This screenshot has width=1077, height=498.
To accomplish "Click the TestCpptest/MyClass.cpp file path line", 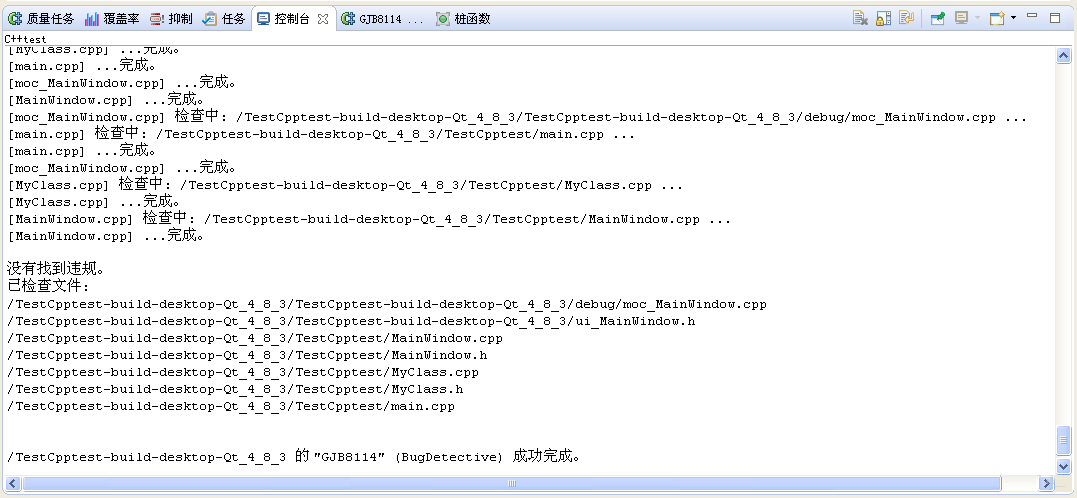I will pyautogui.click(x=243, y=372).
